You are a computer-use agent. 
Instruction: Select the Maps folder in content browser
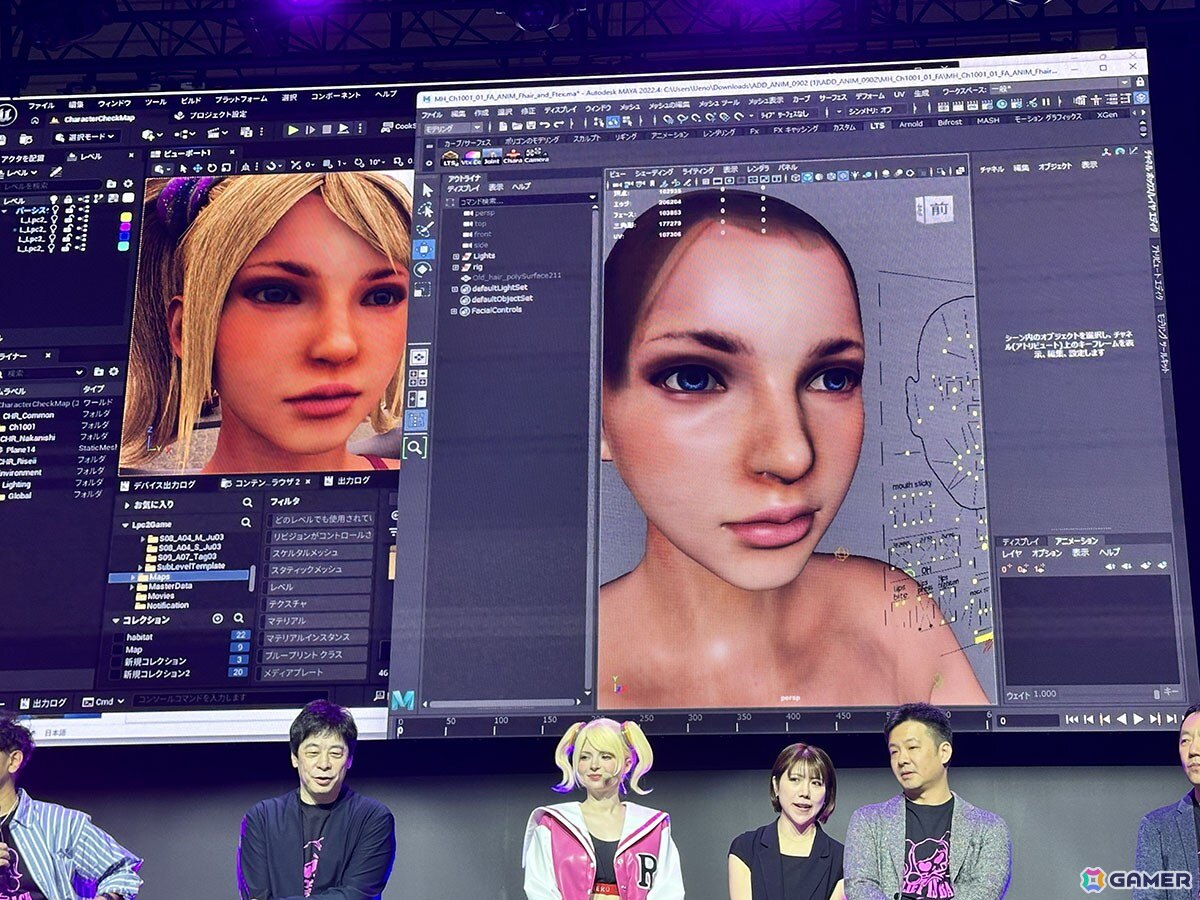(x=178, y=577)
